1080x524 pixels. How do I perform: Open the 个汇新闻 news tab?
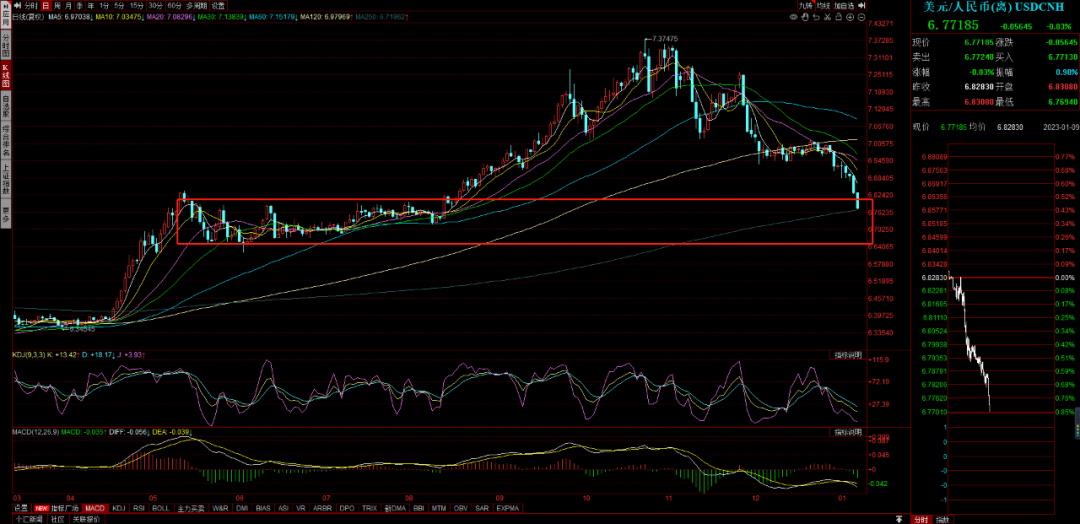click(29, 519)
